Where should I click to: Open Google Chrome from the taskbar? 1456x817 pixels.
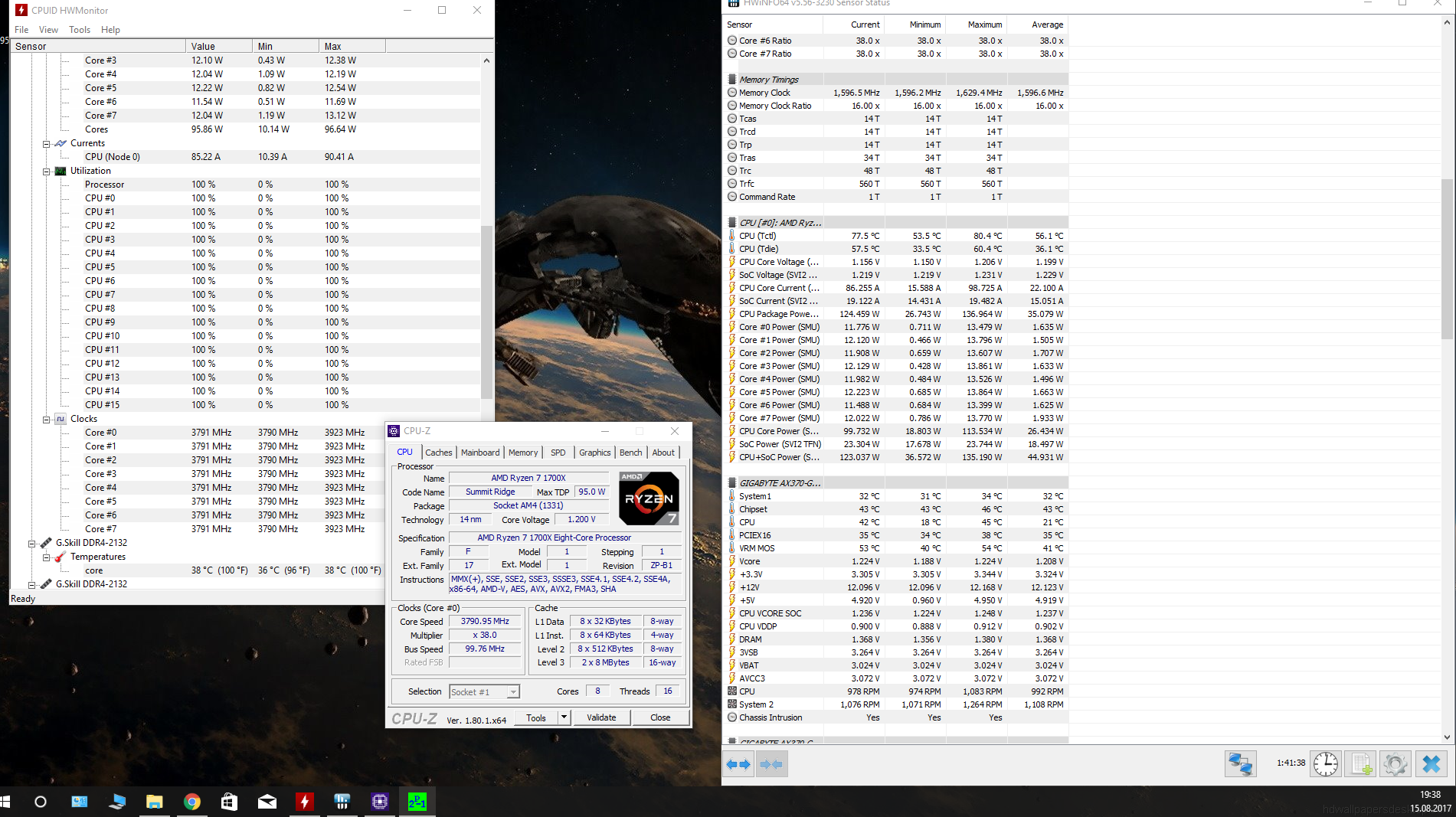192,802
